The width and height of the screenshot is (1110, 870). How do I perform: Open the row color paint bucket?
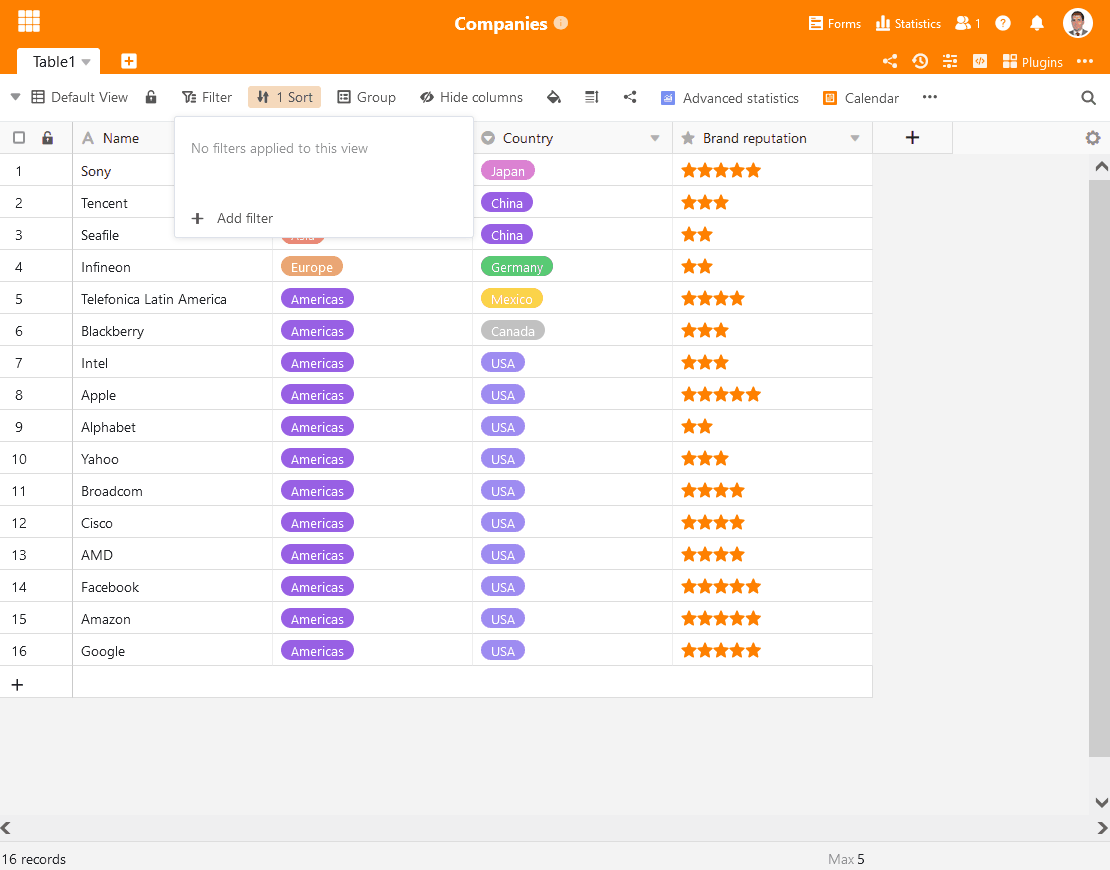[x=554, y=97]
